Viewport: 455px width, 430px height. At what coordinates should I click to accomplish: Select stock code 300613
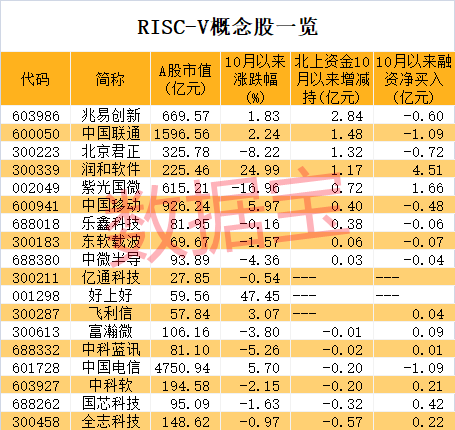coord(36,332)
